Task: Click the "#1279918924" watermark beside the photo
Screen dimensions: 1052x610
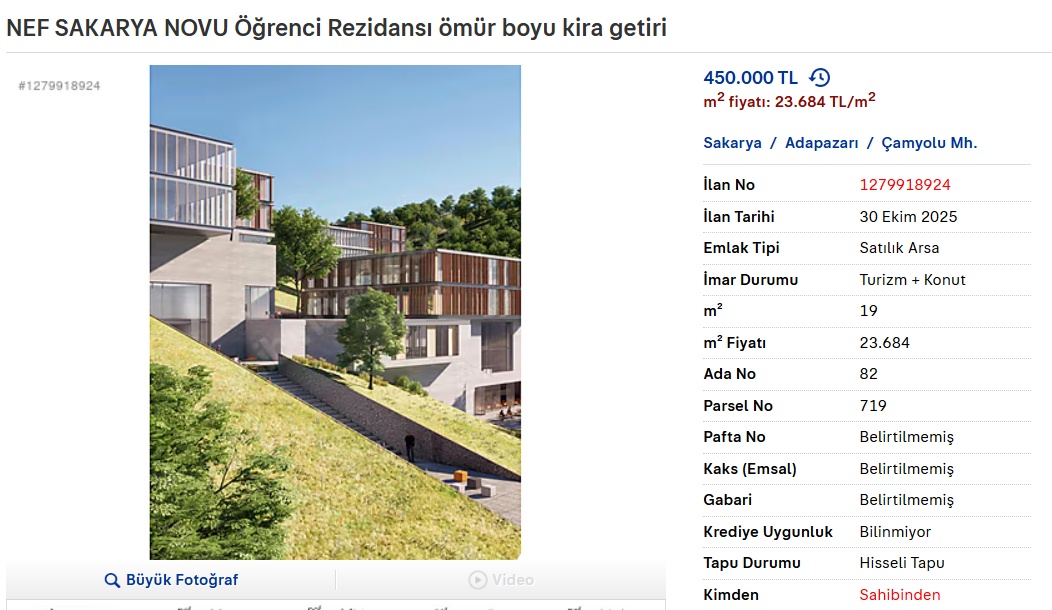Action: (59, 86)
